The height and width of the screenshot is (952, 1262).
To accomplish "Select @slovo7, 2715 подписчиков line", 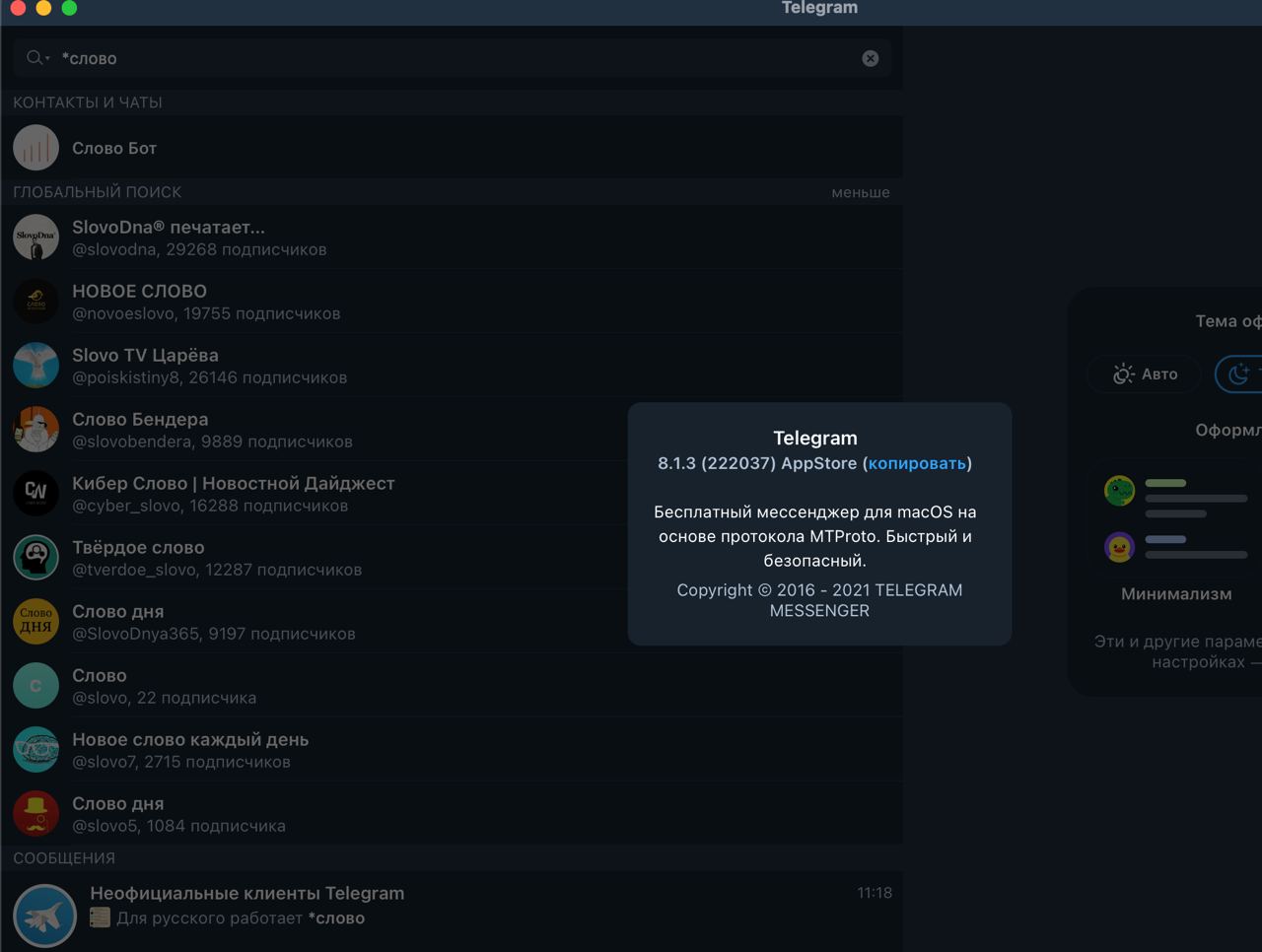I will pyautogui.click(x=181, y=762).
